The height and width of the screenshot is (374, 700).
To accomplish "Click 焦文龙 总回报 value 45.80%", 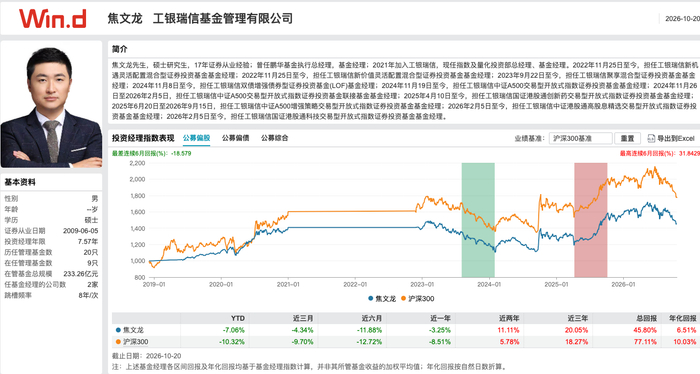I will pyautogui.click(x=646, y=330).
